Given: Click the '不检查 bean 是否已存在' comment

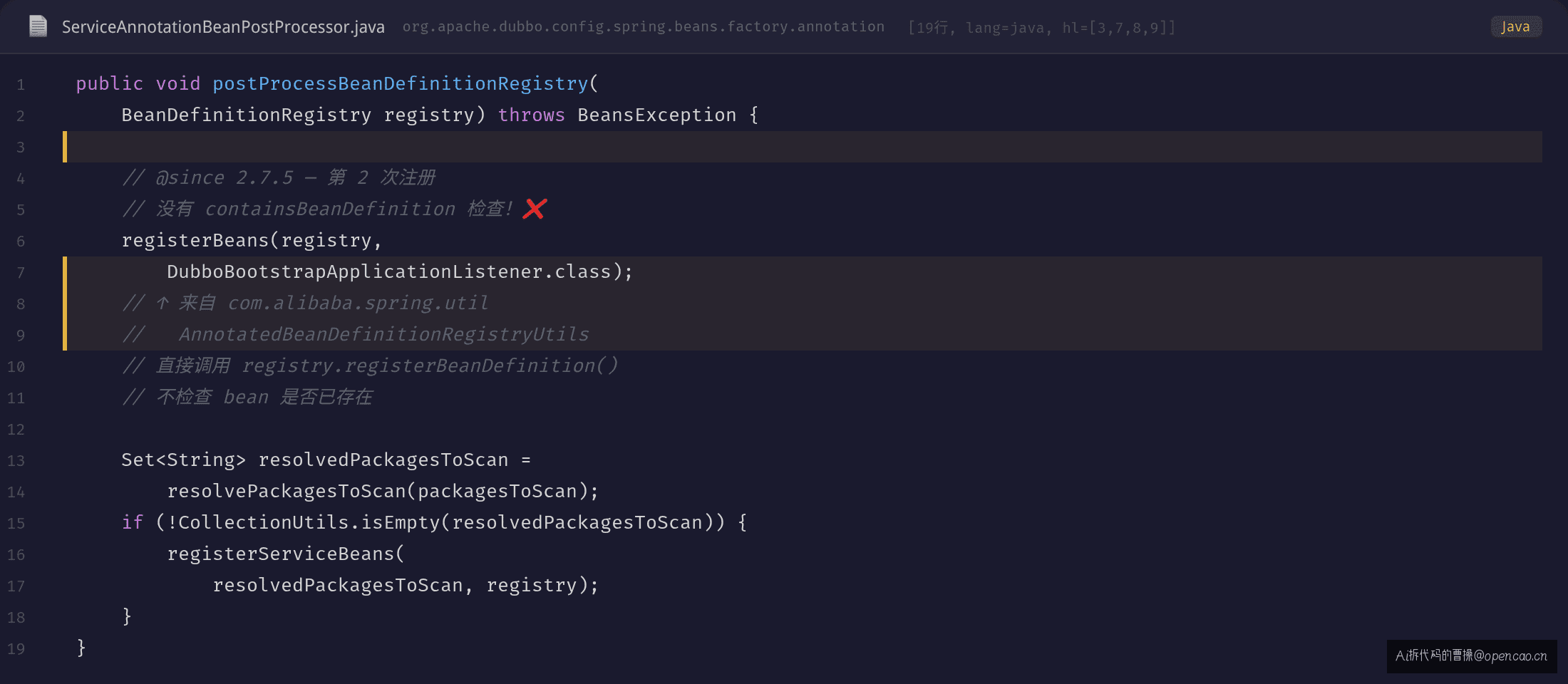Looking at the screenshot, I should (x=248, y=397).
